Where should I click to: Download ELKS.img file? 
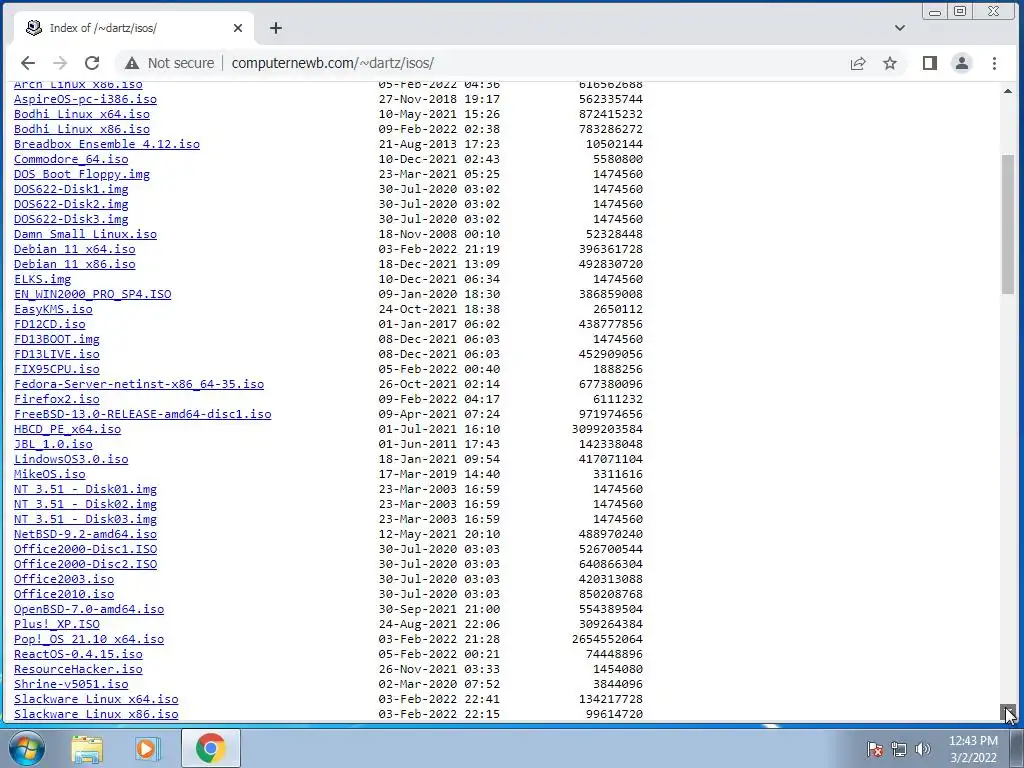point(42,280)
